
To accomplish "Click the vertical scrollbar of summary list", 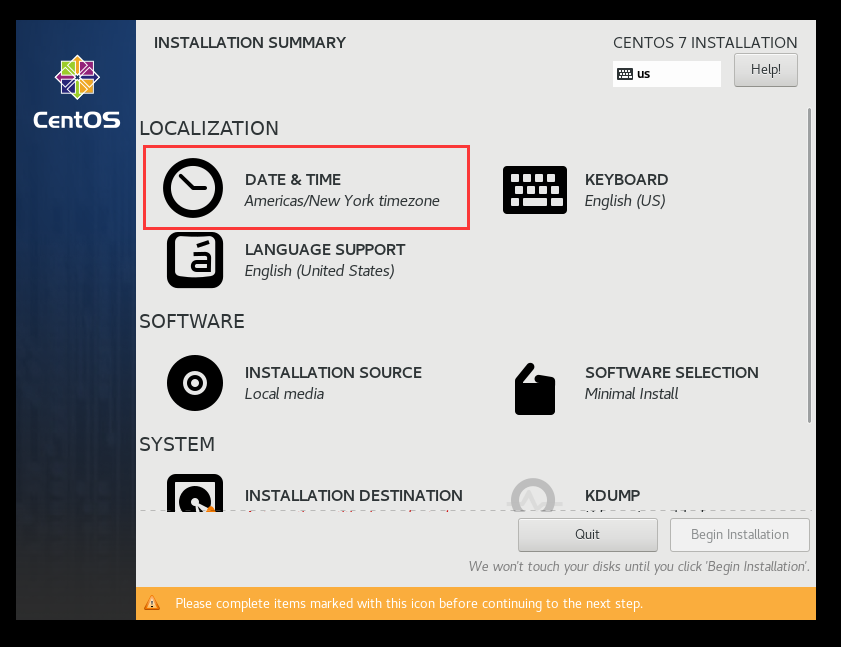I will 809,265.
